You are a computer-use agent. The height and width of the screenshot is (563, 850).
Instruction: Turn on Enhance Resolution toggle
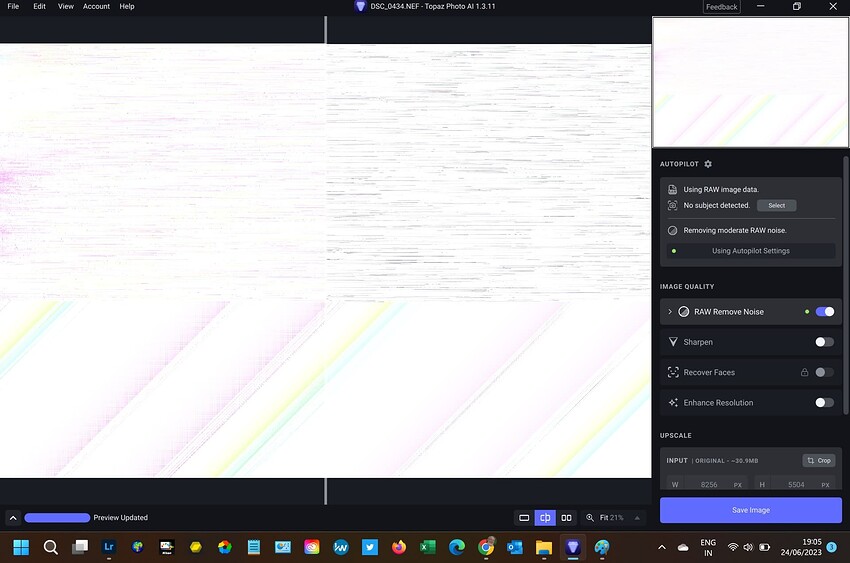pyautogui.click(x=824, y=403)
